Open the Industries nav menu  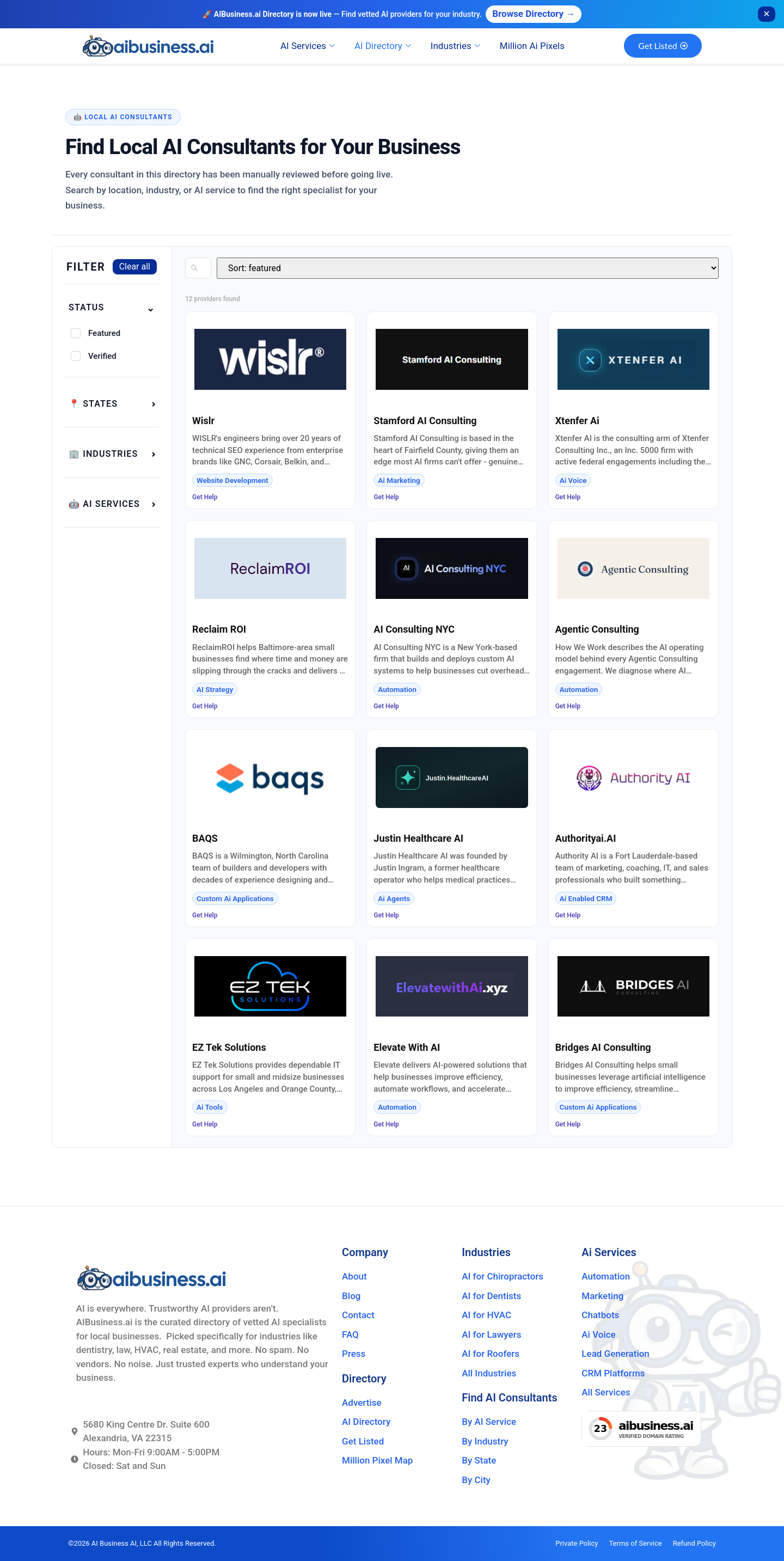click(x=455, y=46)
